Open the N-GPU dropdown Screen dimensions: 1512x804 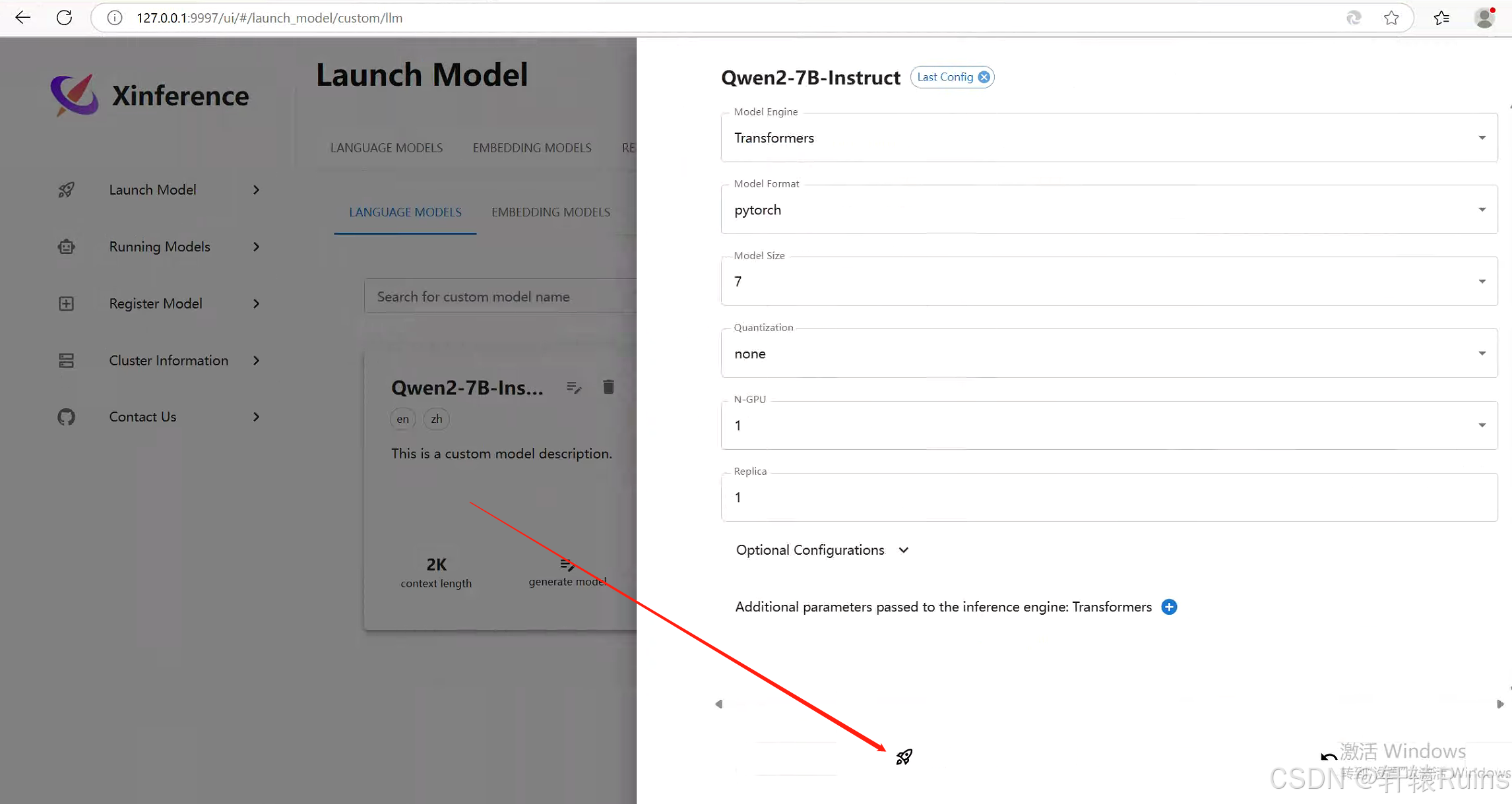coord(1108,425)
